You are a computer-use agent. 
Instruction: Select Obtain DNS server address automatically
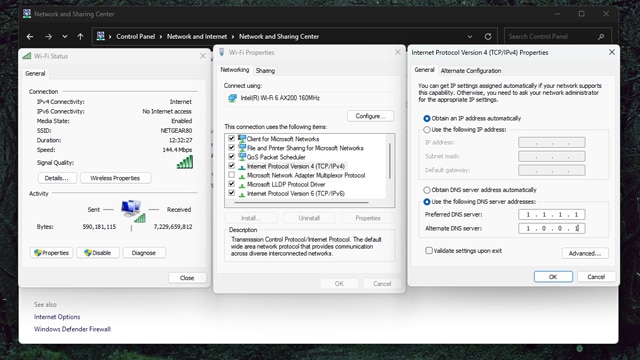[427, 190]
